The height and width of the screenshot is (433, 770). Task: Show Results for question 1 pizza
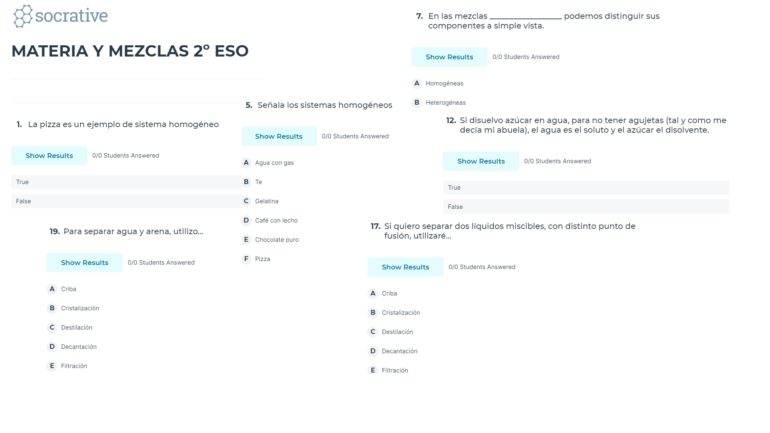click(x=49, y=156)
